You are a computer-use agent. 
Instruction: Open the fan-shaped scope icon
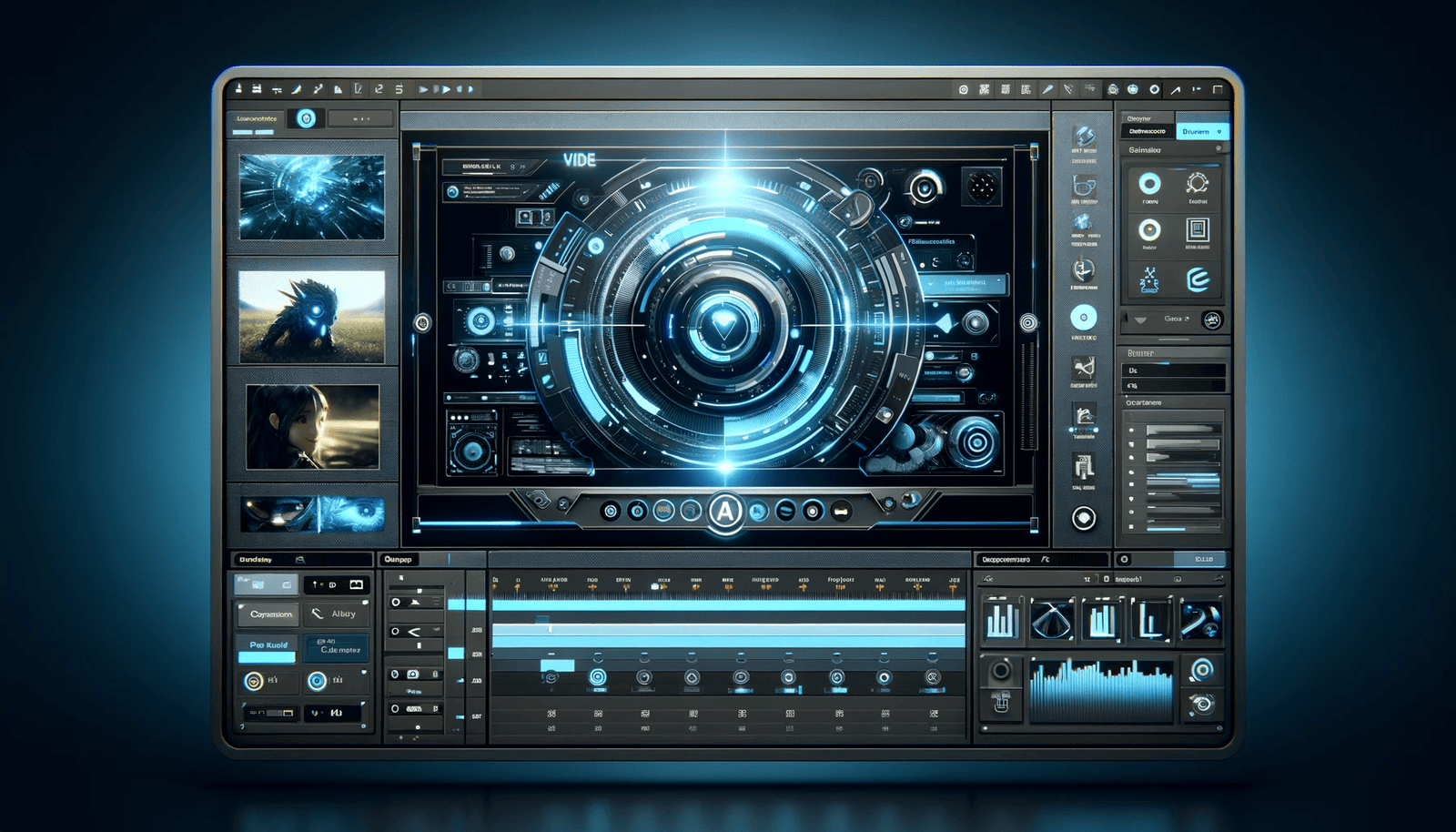pos(1052,620)
